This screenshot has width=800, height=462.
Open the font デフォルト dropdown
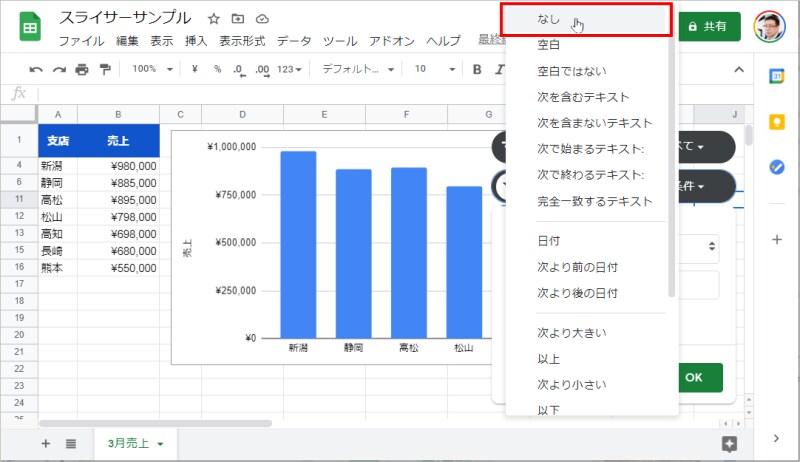(358, 69)
